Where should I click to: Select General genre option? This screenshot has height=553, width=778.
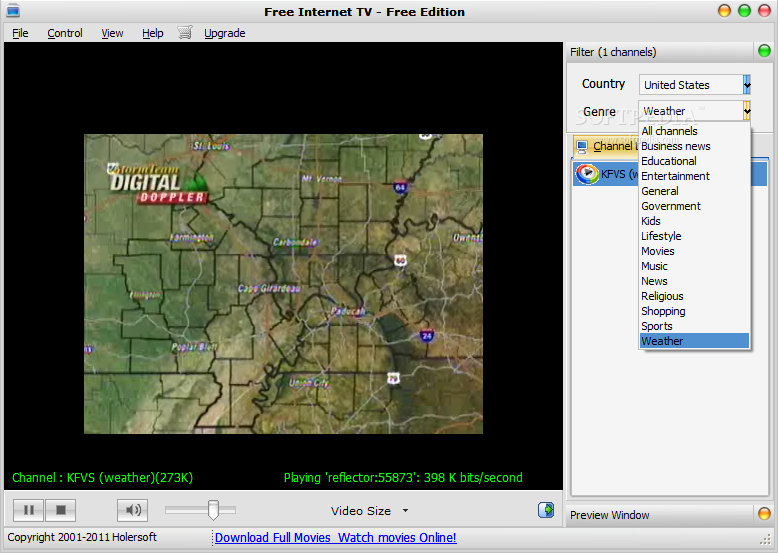pos(695,191)
